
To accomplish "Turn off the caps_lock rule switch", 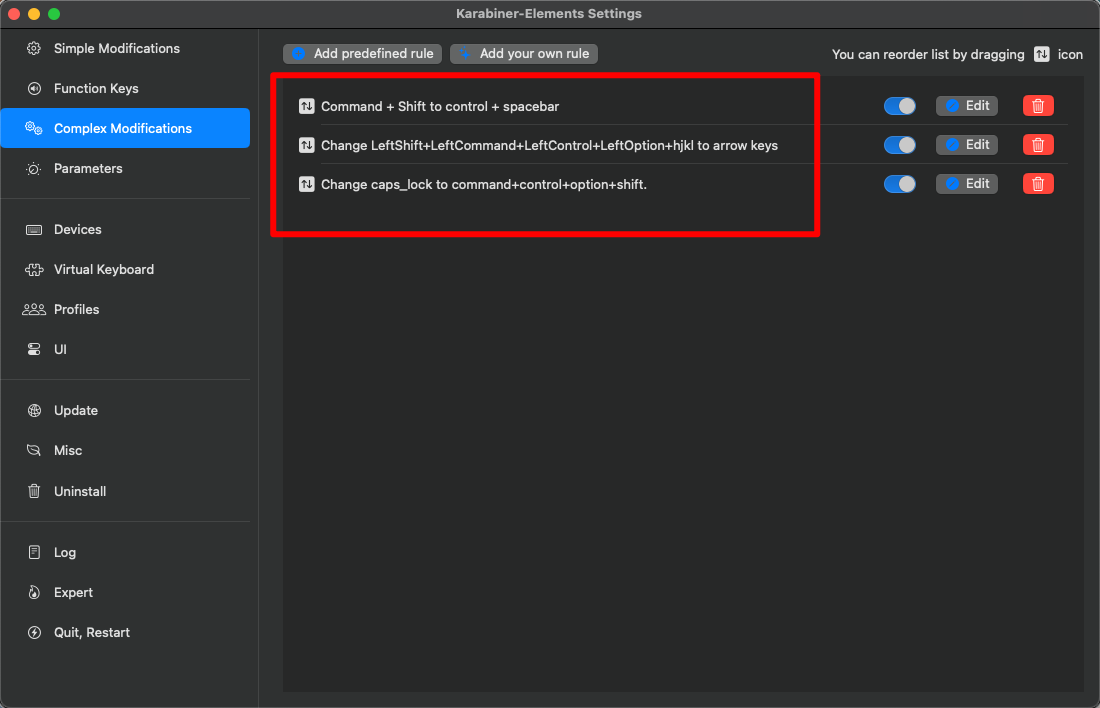I will [x=899, y=184].
